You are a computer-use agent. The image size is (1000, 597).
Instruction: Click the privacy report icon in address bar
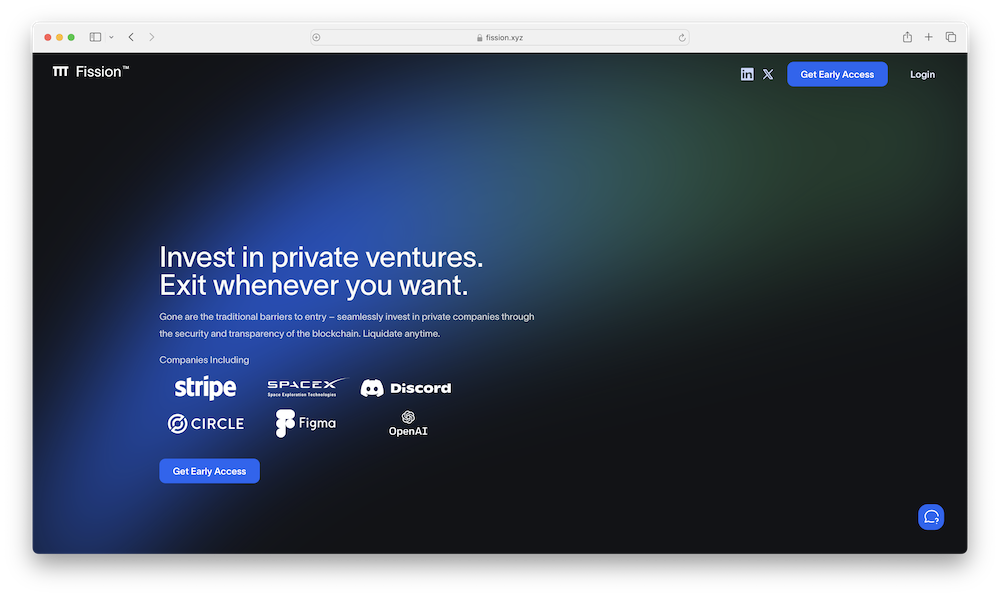pyautogui.click(x=316, y=38)
